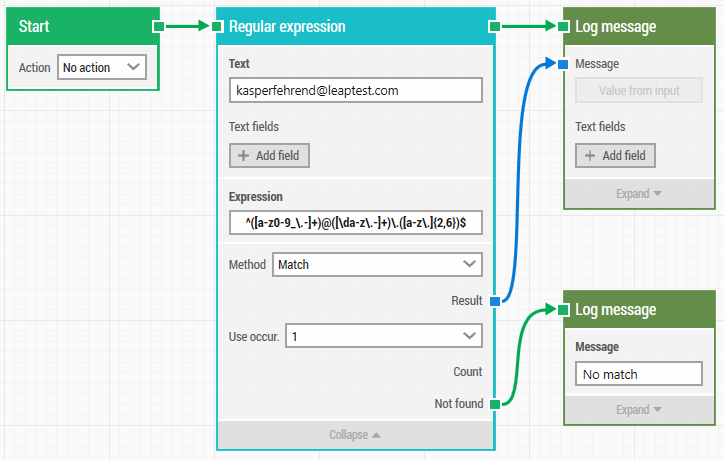The height and width of the screenshot is (460, 724).
Task: Click the Start block's green output connector
Action: 158,27
